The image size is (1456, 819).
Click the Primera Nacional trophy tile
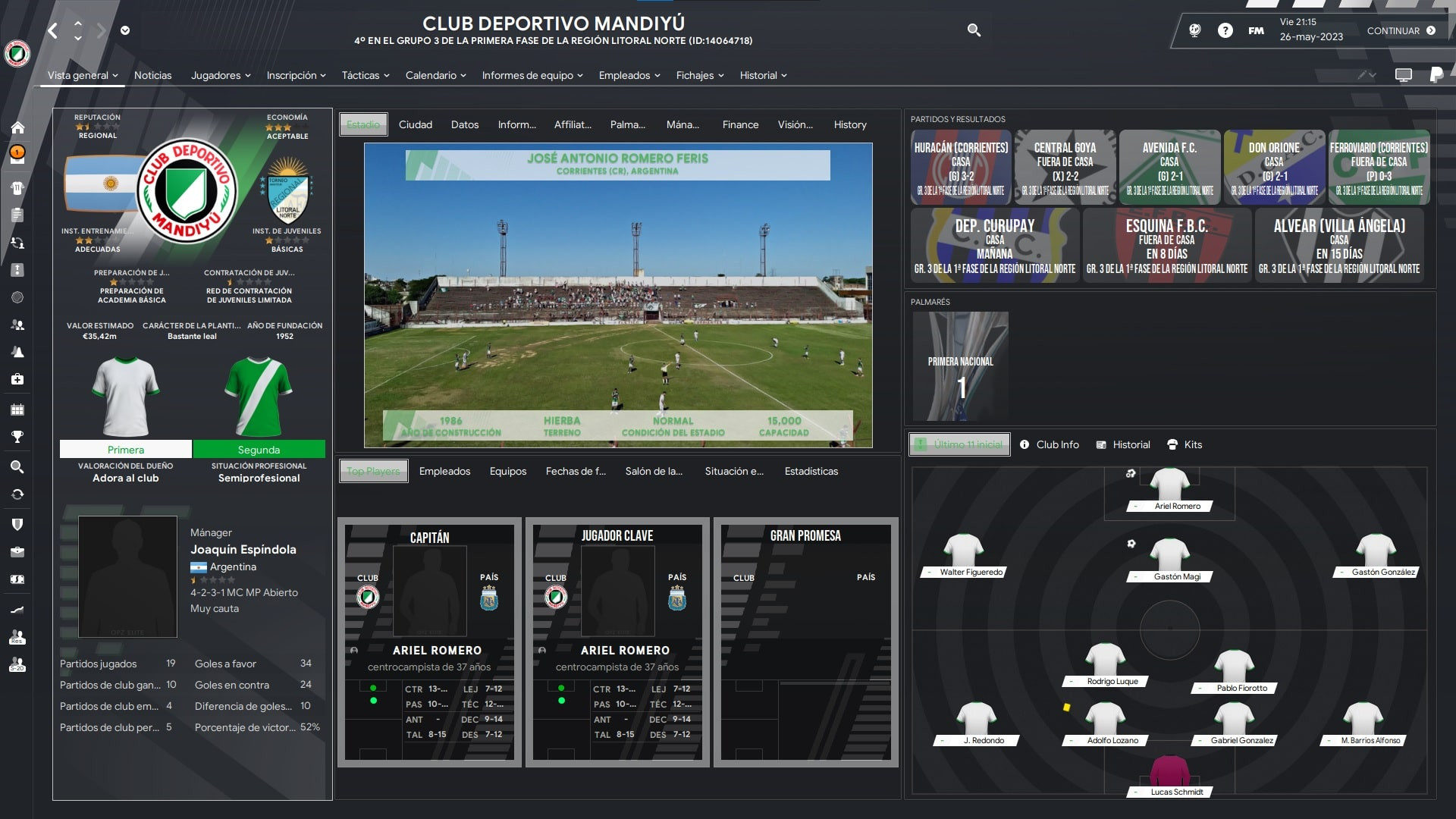pos(961,366)
